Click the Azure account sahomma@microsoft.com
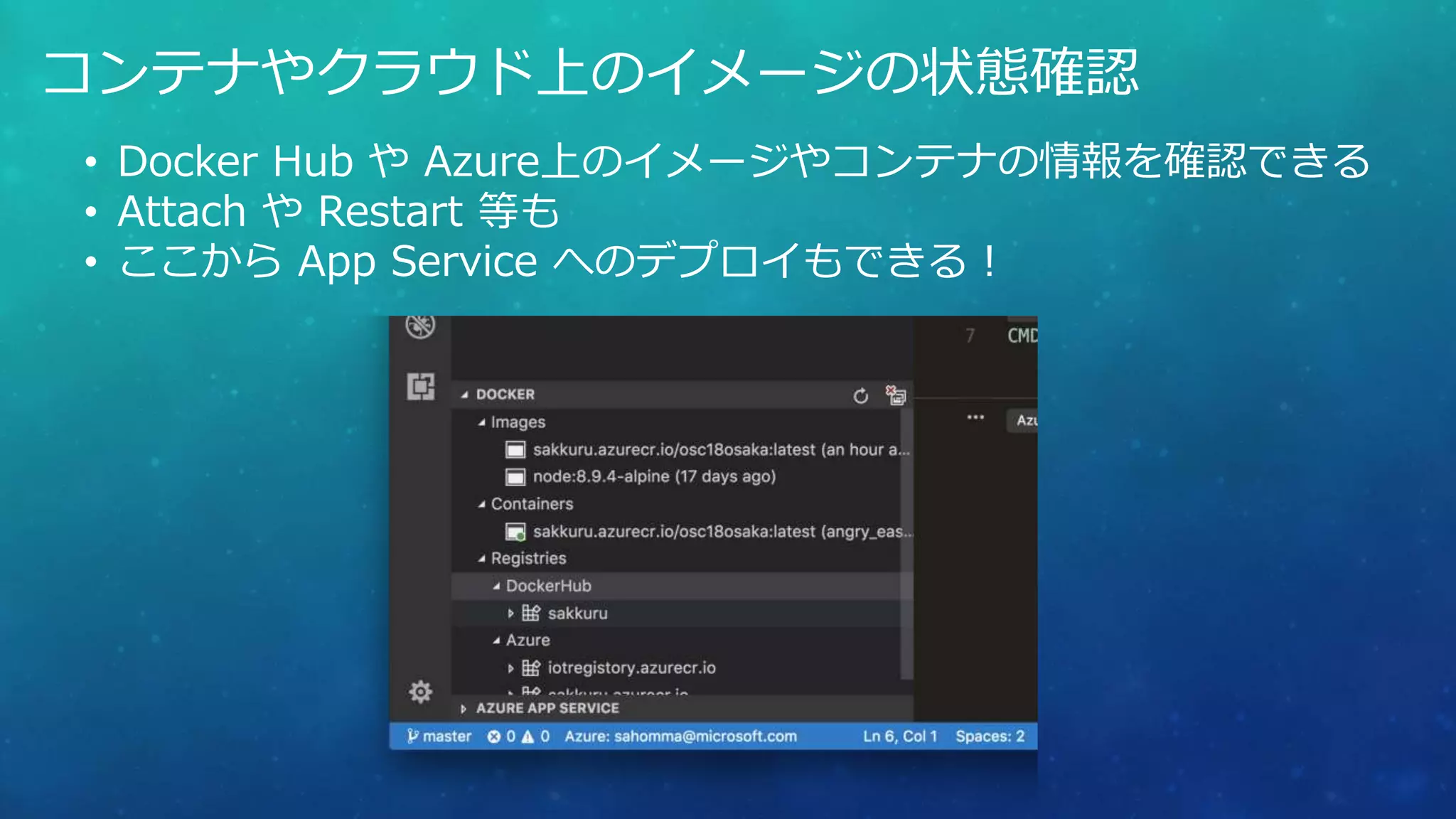 click(680, 737)
